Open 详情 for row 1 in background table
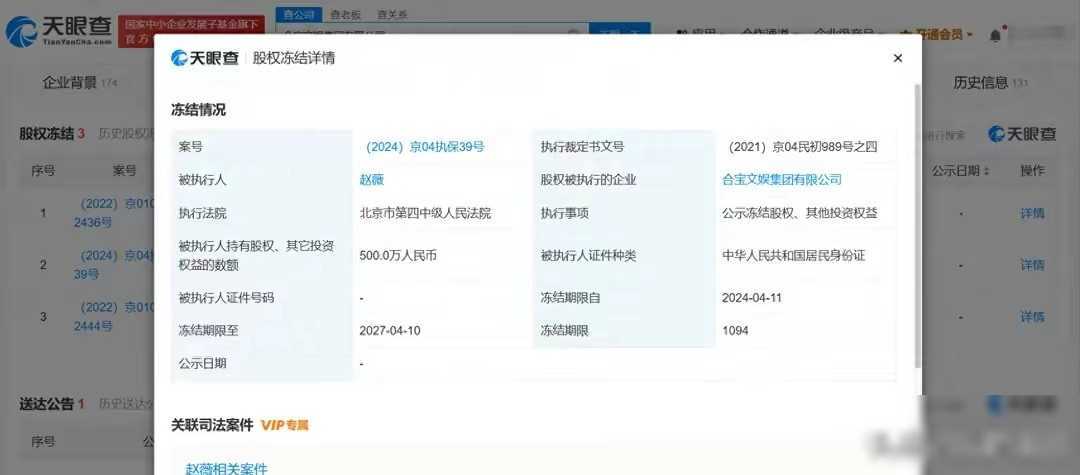Screen dimensions: 1080x475 pyautogui.click(x=1032, y=213)
